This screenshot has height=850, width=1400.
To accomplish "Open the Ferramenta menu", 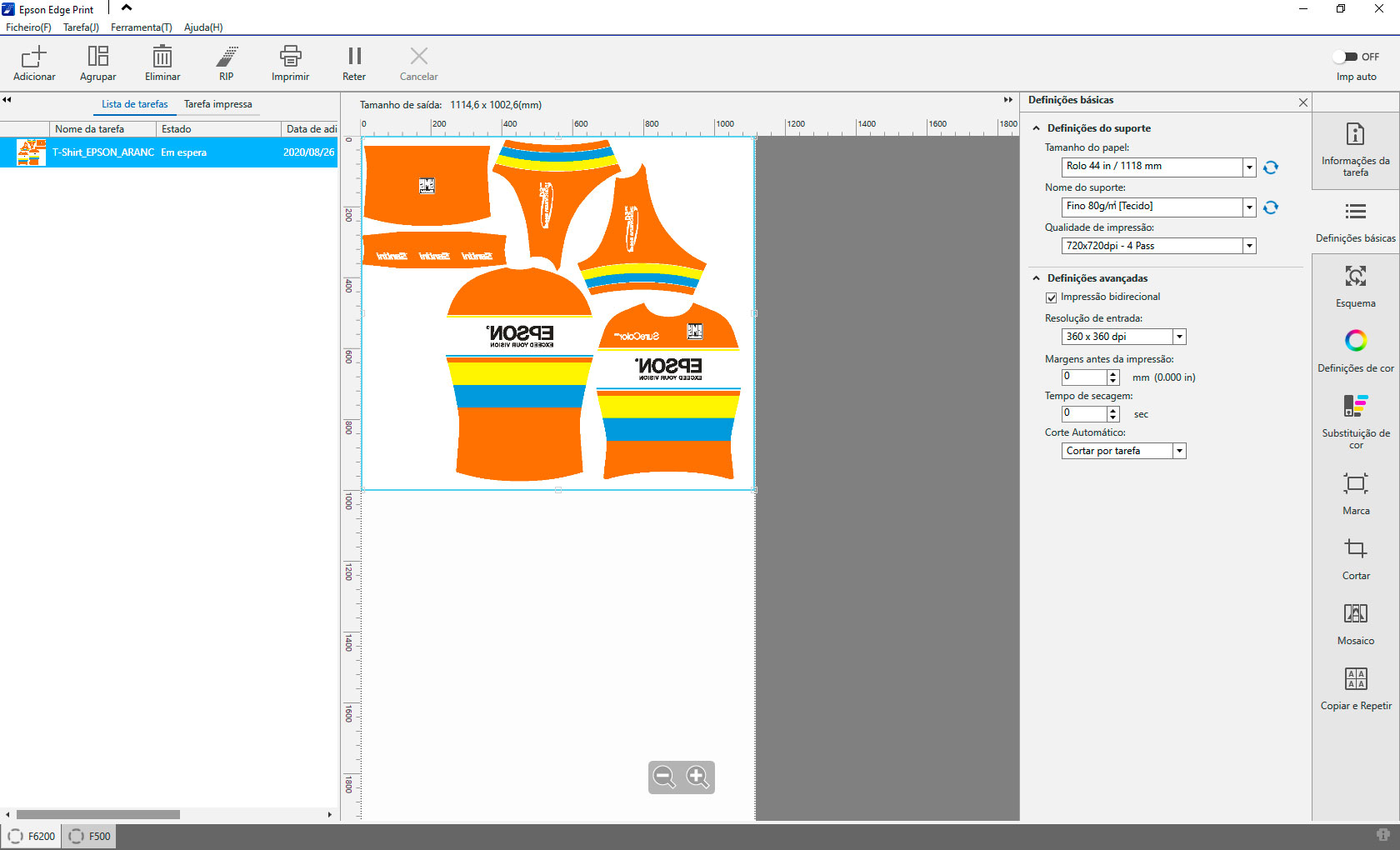I will [x=141, y=27].
